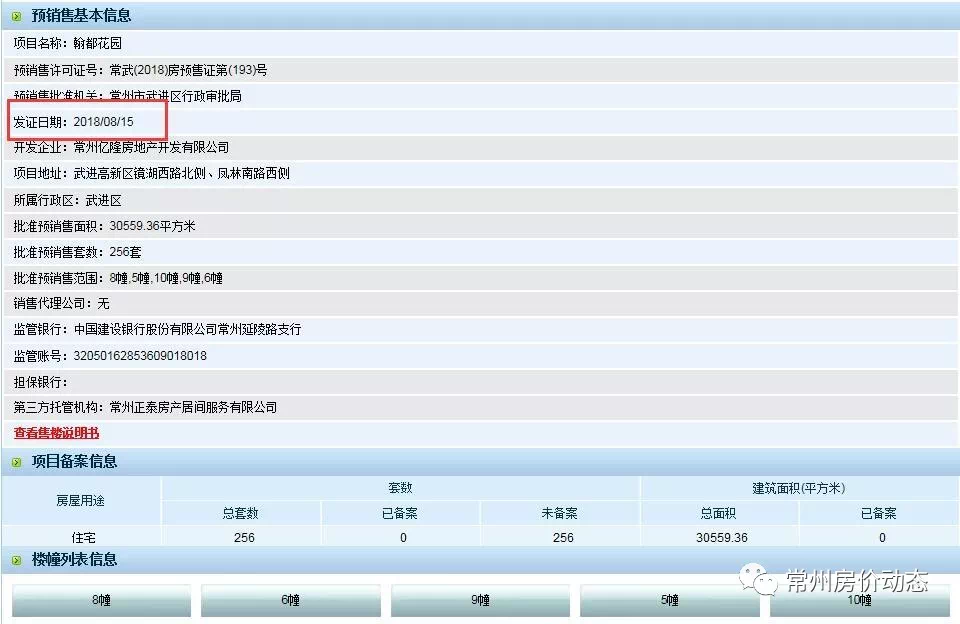Image resolution: width=960 pixels, height=624 pixels.
Task: Click the district row 所属行政区：武进区
Action: [x=480, y=201]
